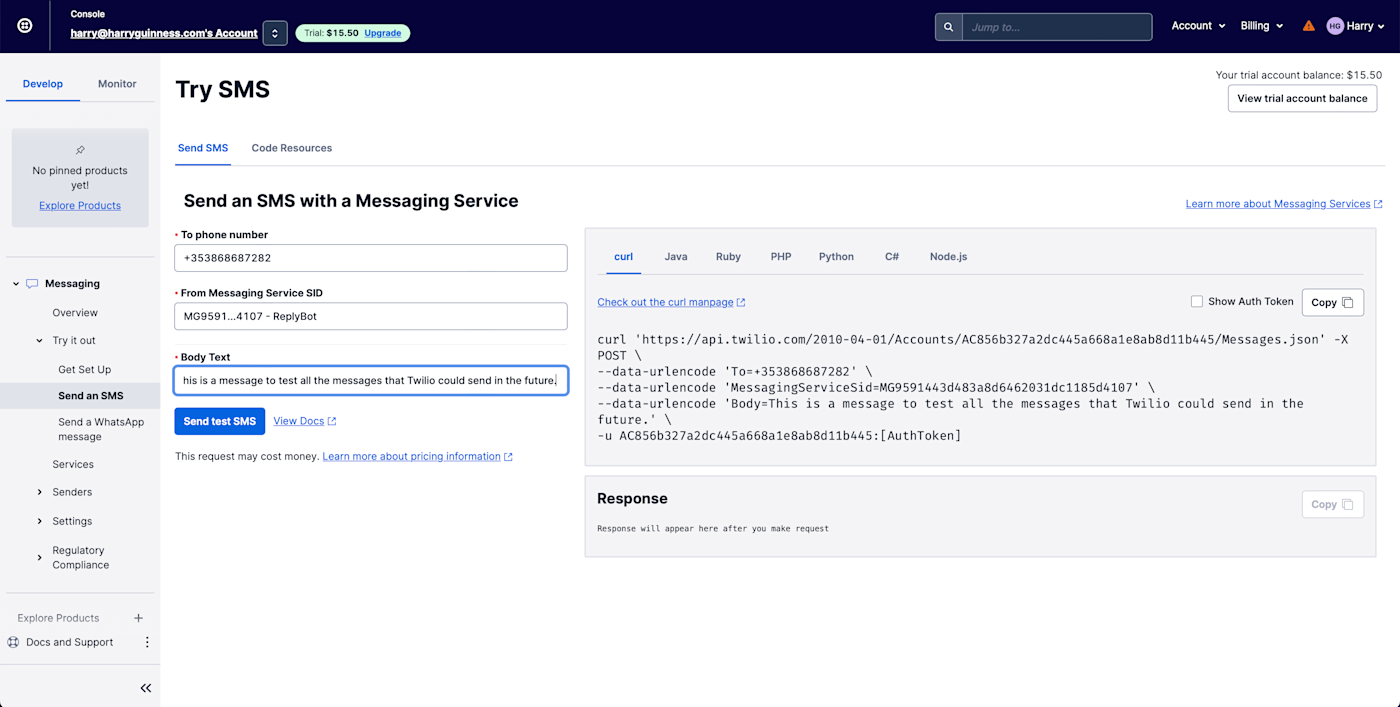Switch to the Monitor tab
This screenshot has height=707, width=1400.
117,84
